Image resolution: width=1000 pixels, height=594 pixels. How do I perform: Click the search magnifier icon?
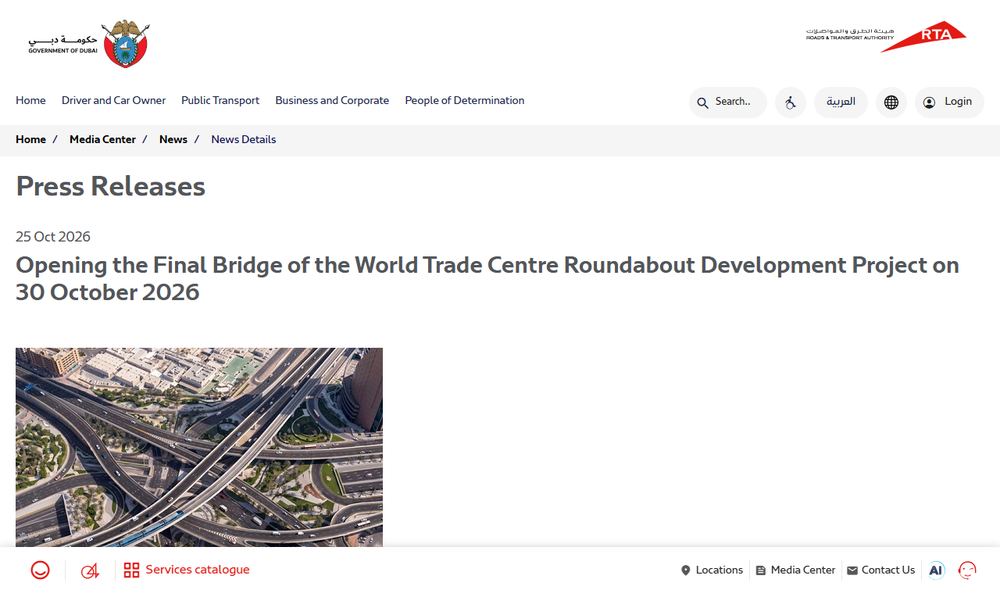pyautogui.click(x=702, y=103)
